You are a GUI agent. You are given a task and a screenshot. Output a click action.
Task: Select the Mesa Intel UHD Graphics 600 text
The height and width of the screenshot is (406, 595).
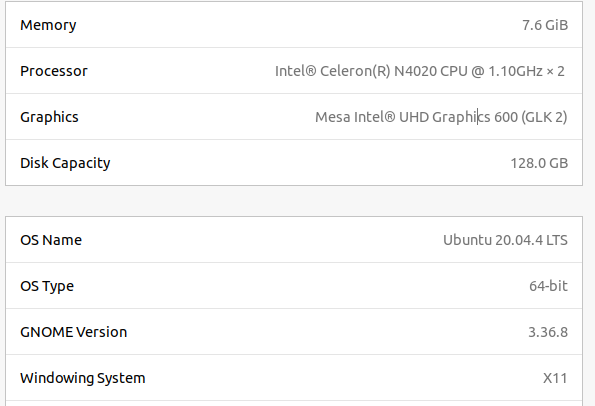point(441,117)
